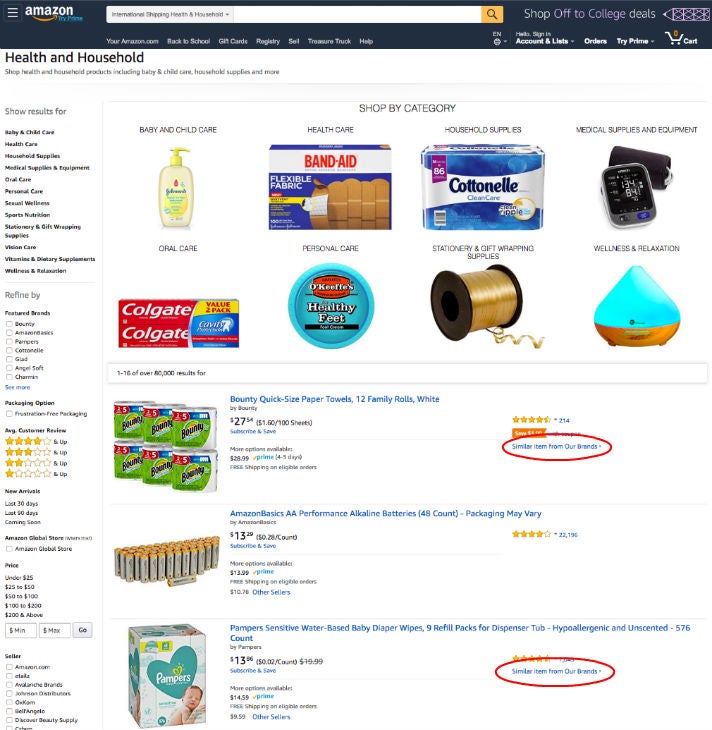Enable the Frustration-Free Packaging checkbox
Image resolution: width=712 pixels, height=730 pixels.
(x=9, y=413)
